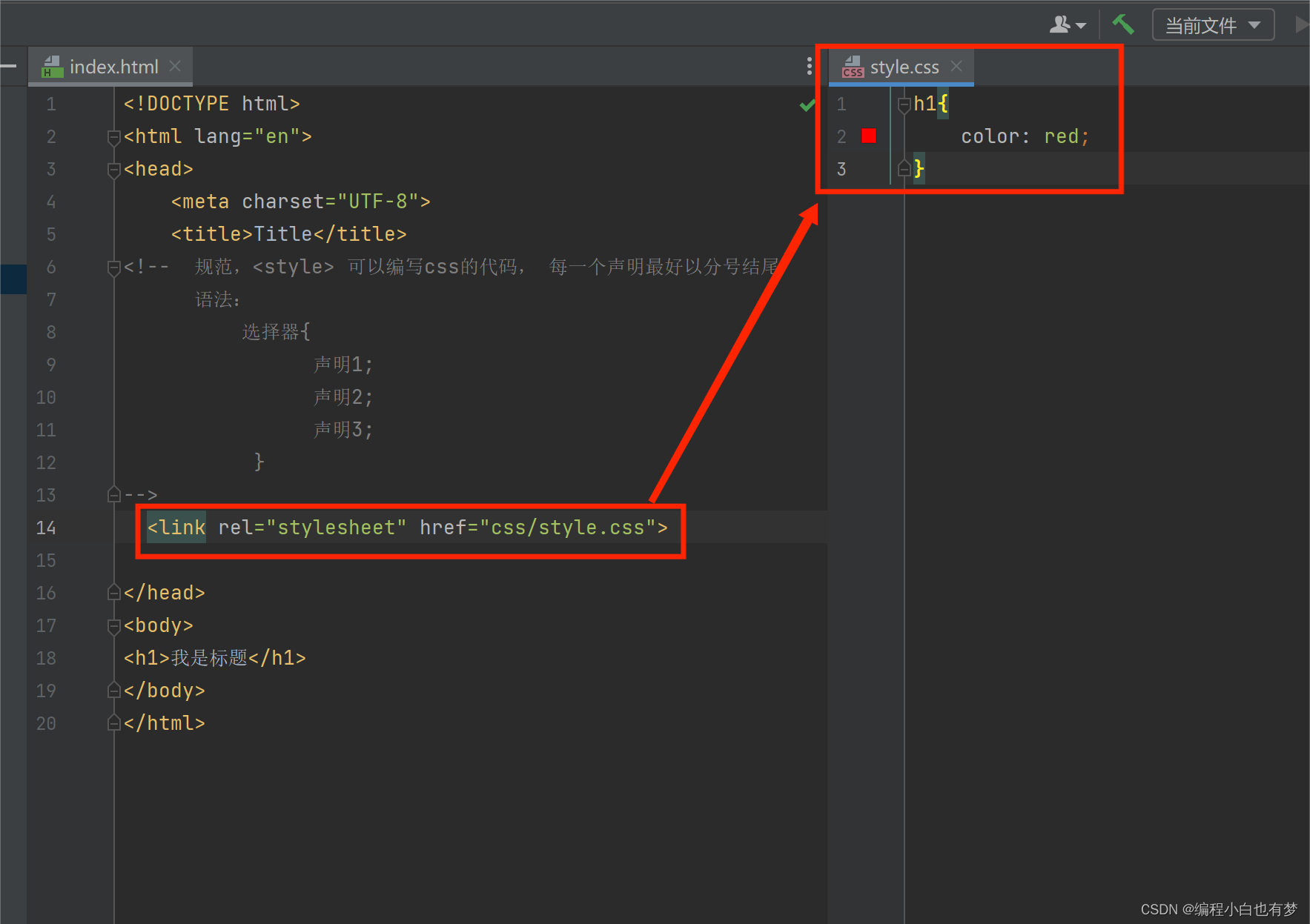Screen dimensions: 1310x924
Task: Open the editor tab overflow three-dot menu
Action: pyautogui.click(x=809, y=66)
